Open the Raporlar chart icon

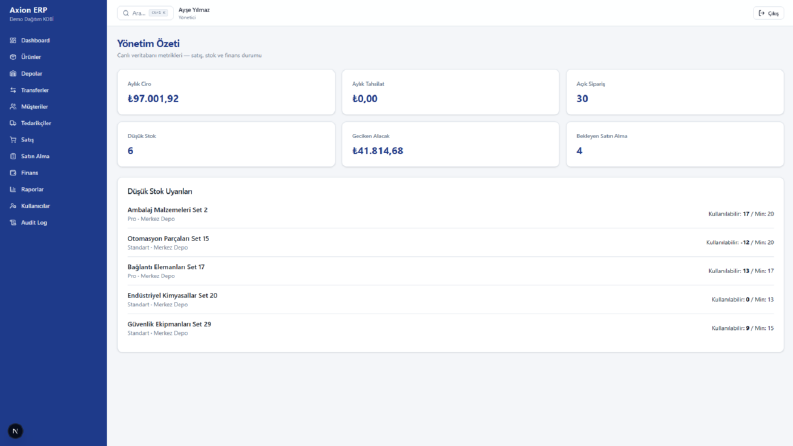pos(13,189)
